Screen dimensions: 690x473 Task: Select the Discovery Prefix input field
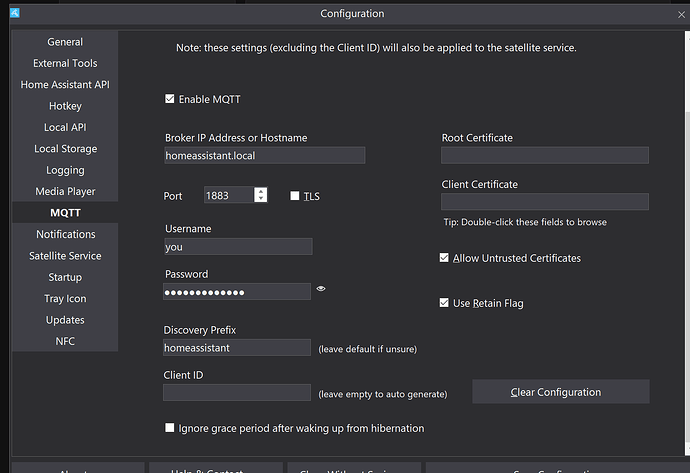237,348
